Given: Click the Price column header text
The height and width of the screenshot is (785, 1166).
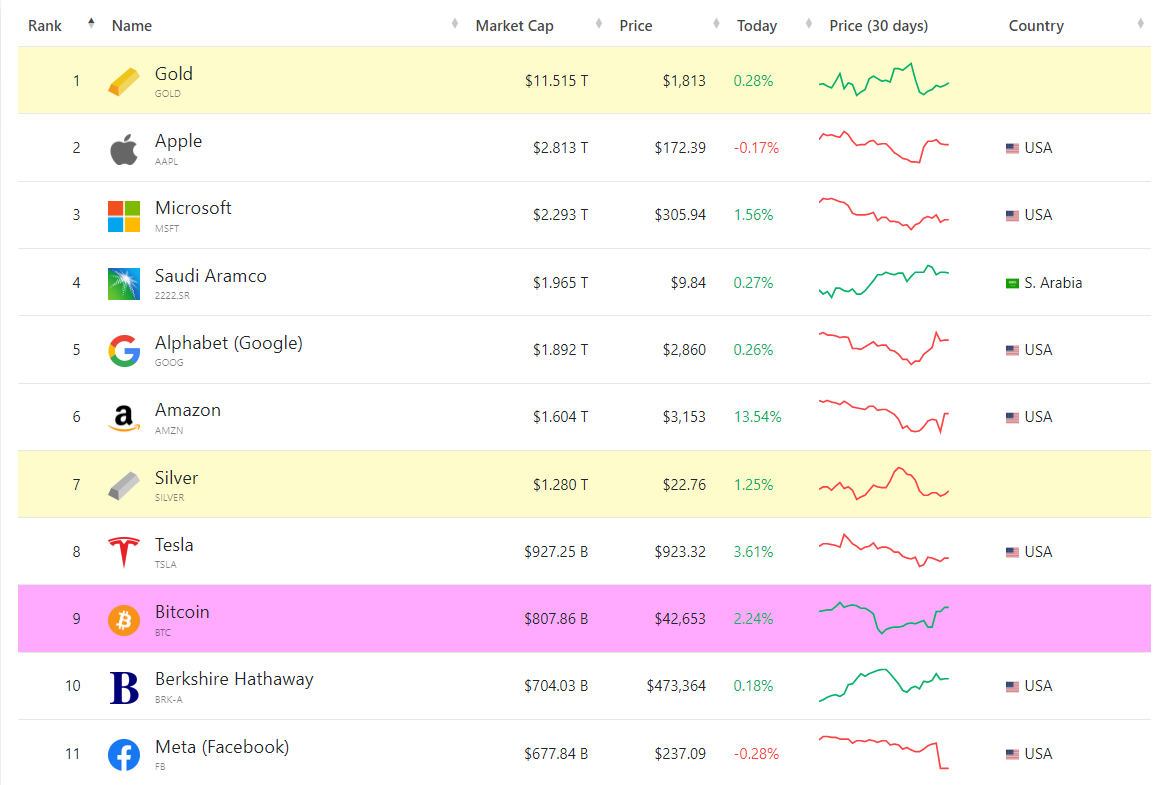Looking at the screenshot, I should (636, 26).
